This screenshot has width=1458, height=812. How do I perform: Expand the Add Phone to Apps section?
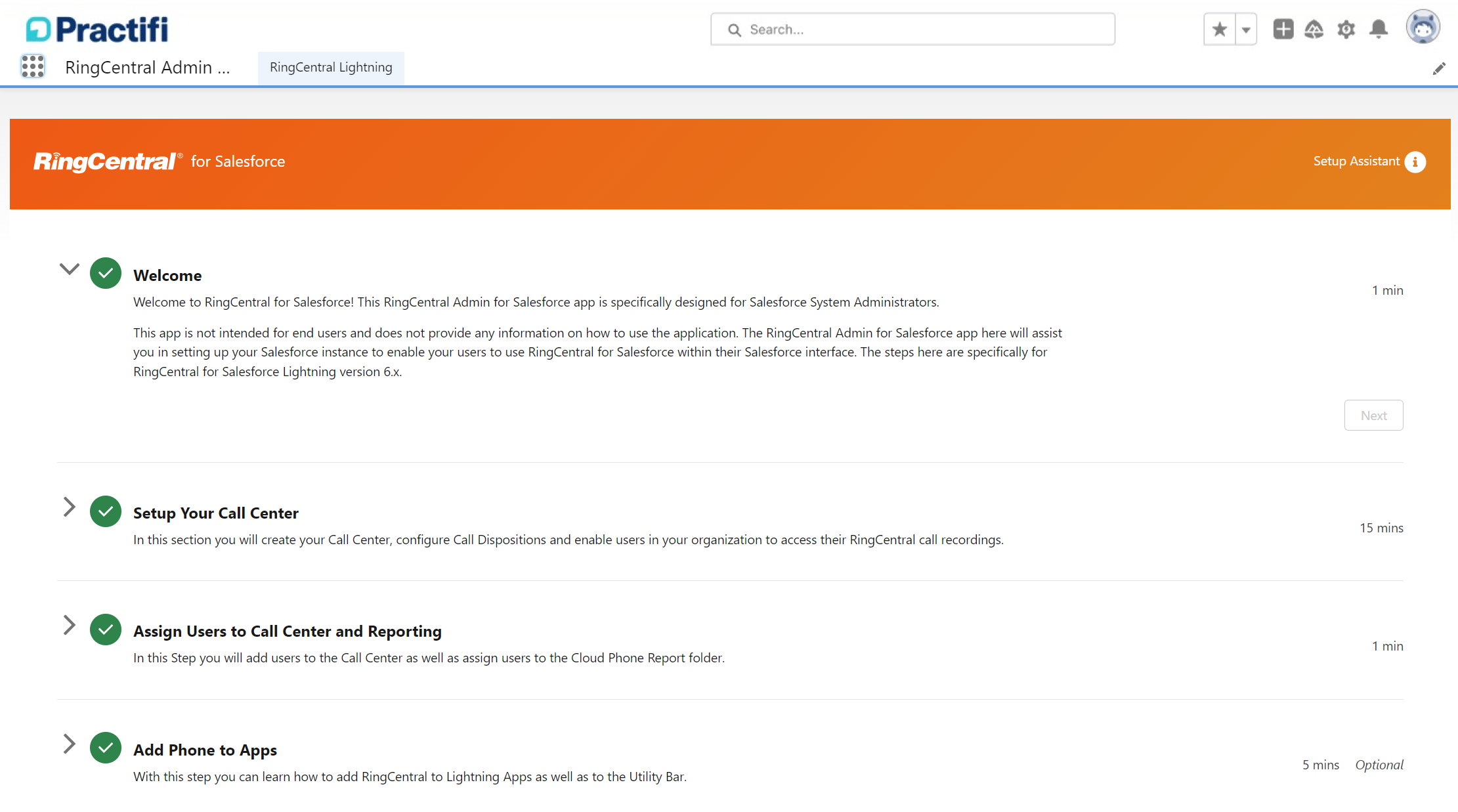pyautogui.click(x=69, y=744)
